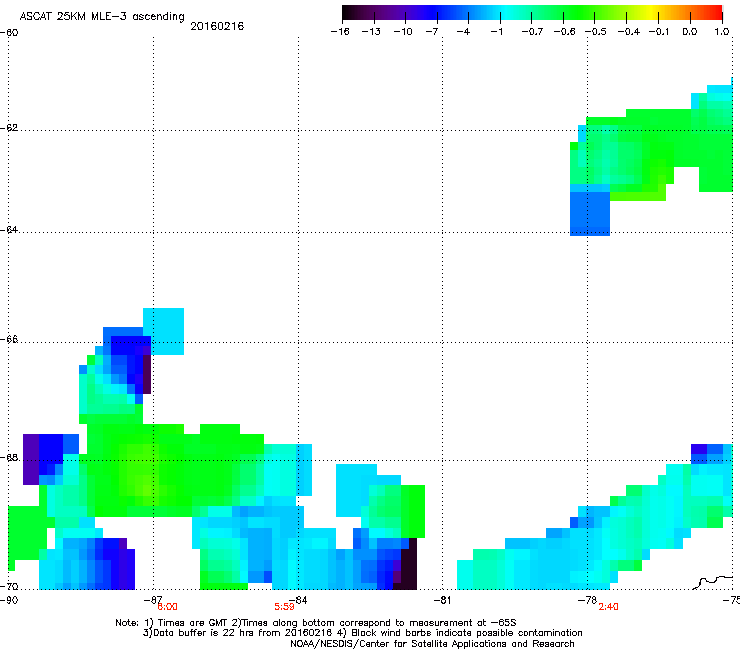
Task: Click the solid blue data block above -64 latitude
Action: click(590, 213)
